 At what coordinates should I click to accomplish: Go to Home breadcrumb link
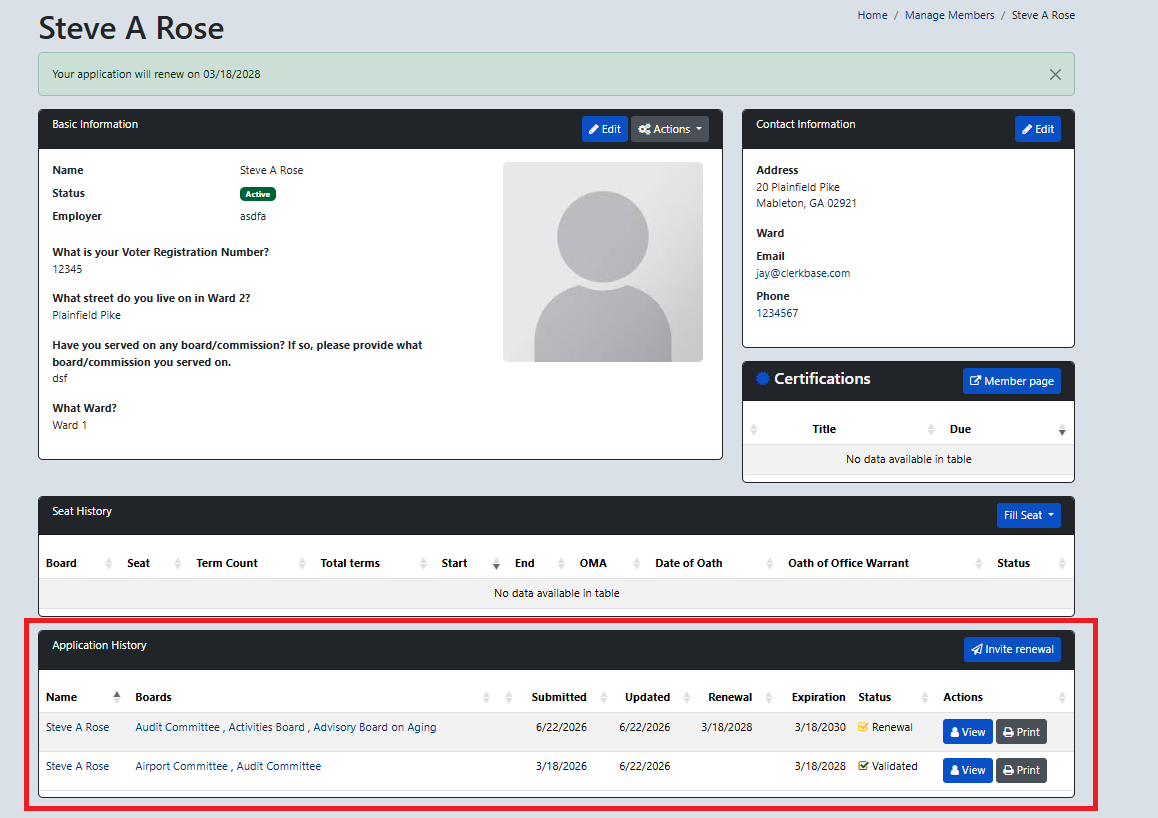(x=872, y=15)
